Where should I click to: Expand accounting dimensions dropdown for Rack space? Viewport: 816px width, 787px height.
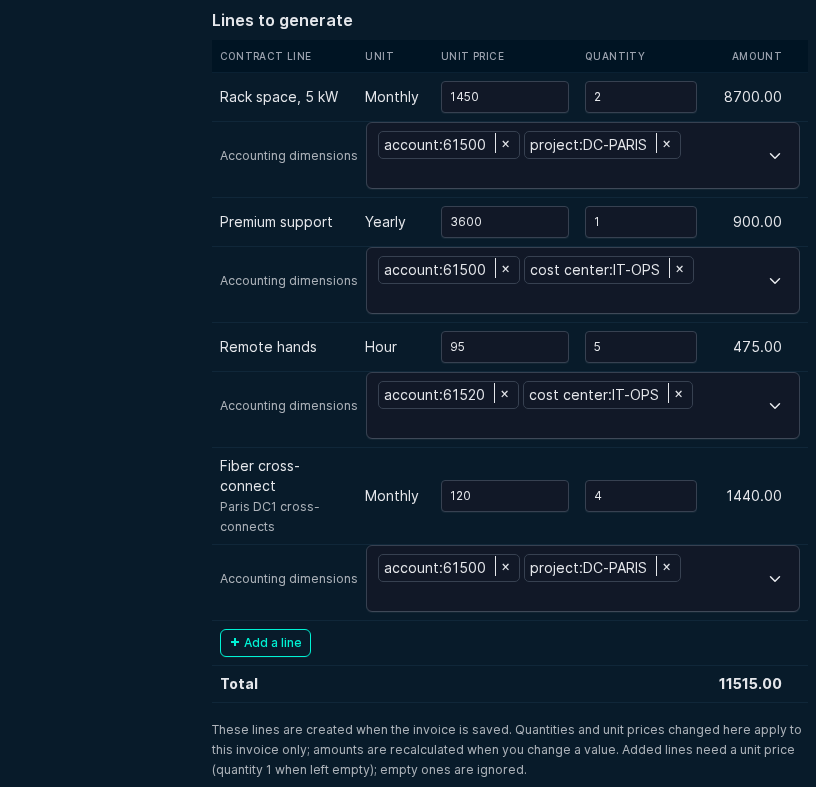pos(775,156)
